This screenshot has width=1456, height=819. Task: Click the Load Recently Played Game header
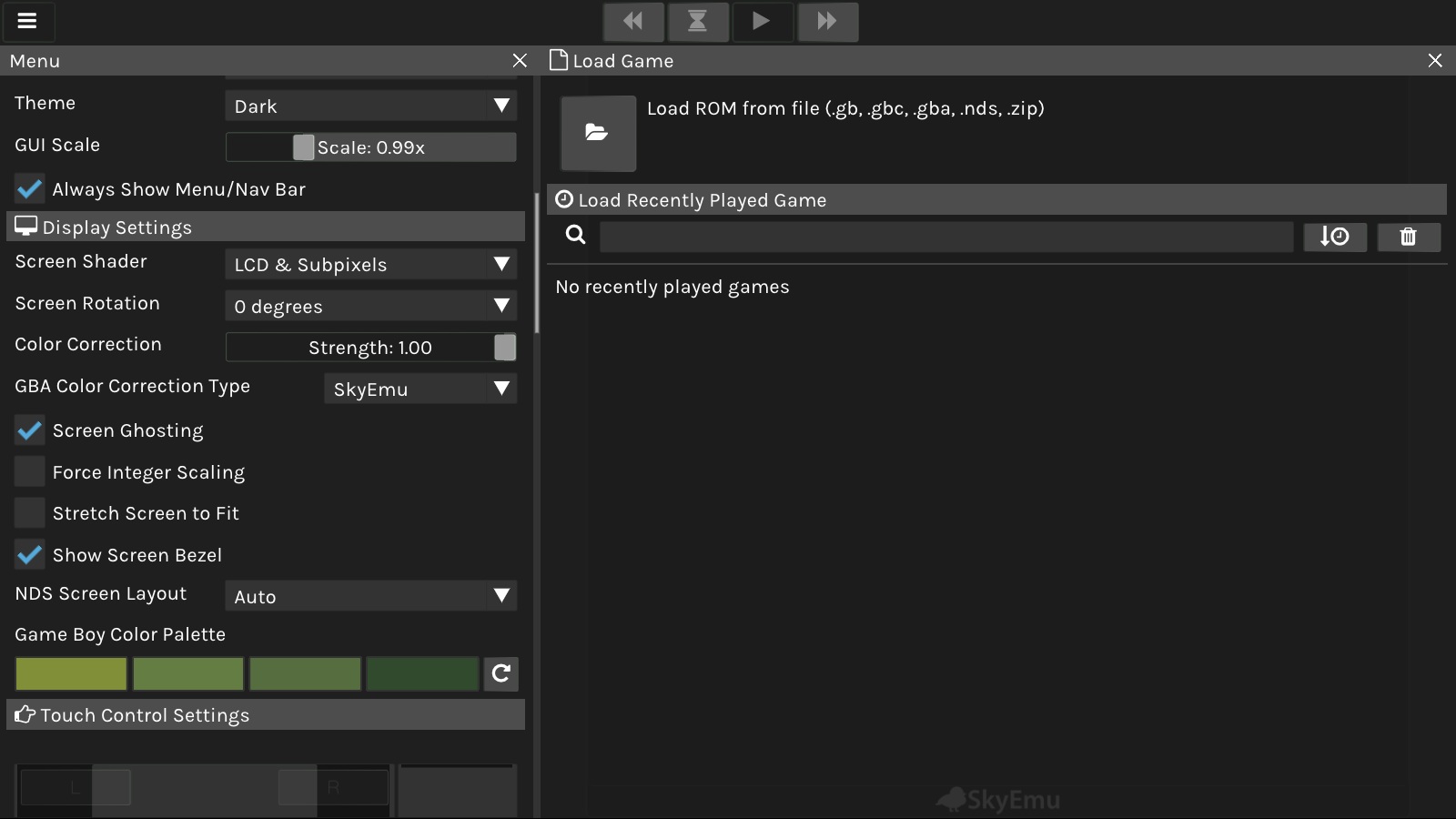point(996,199)
